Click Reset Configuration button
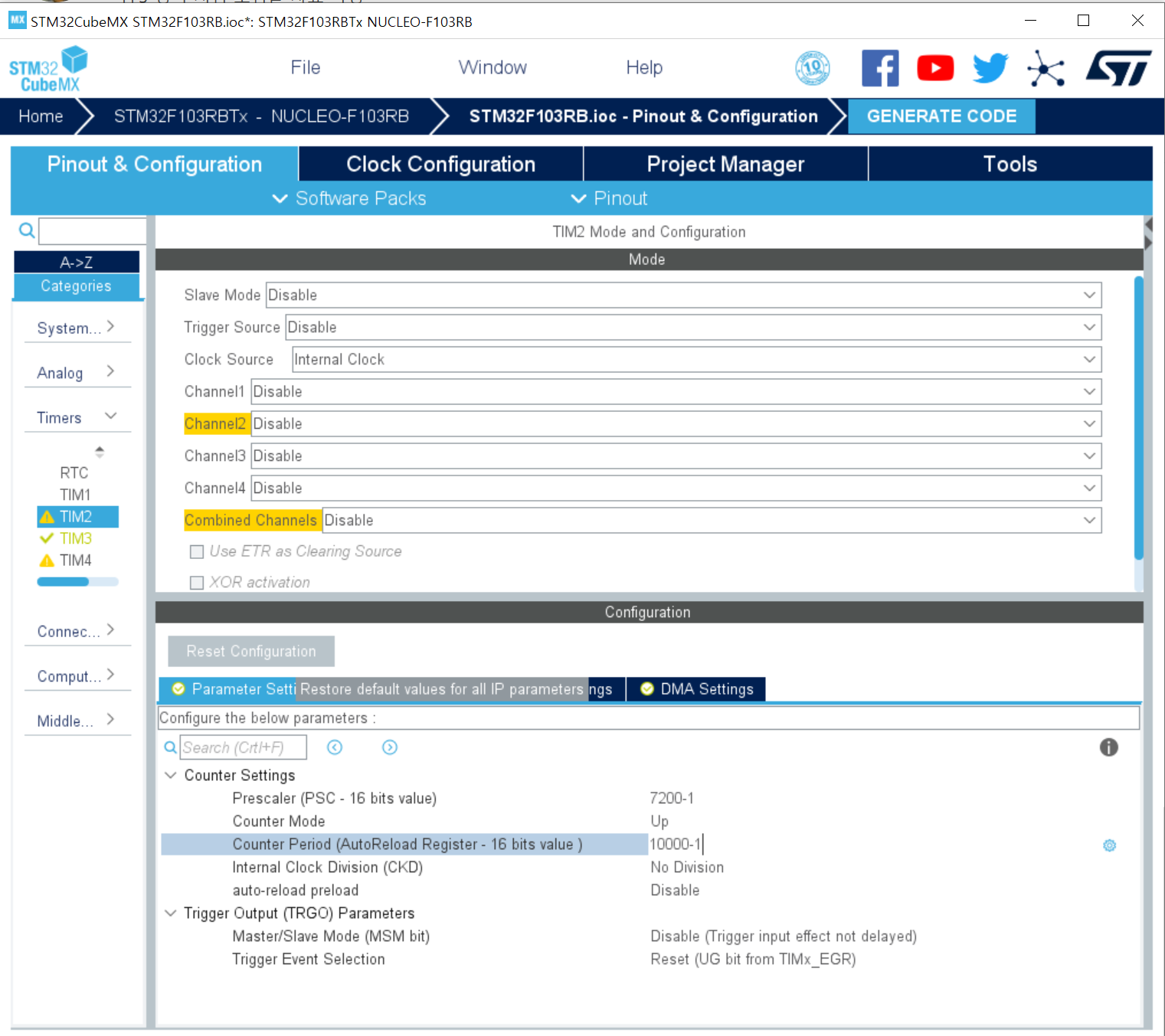The width and height of the screenshot is (1165, 1036). [x=251, y=652]
